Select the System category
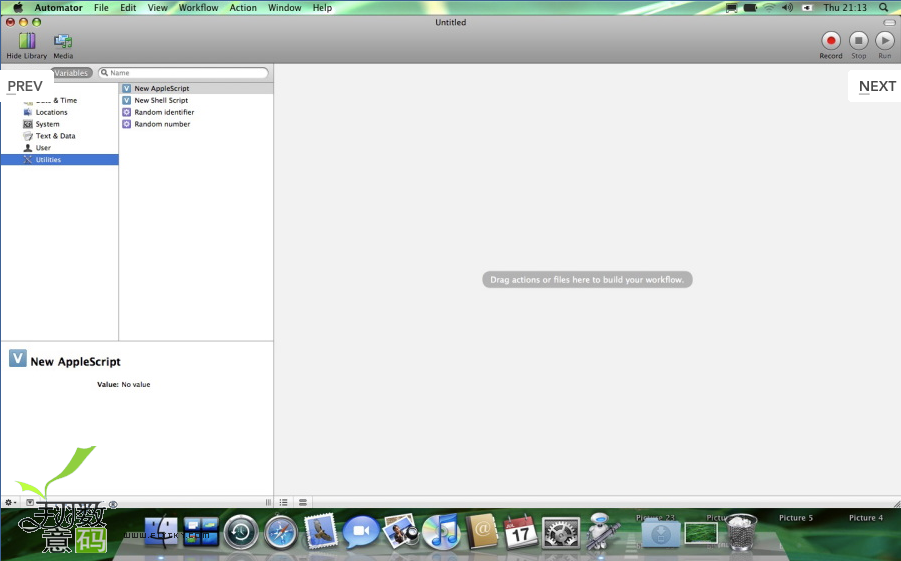 [60, 124]
